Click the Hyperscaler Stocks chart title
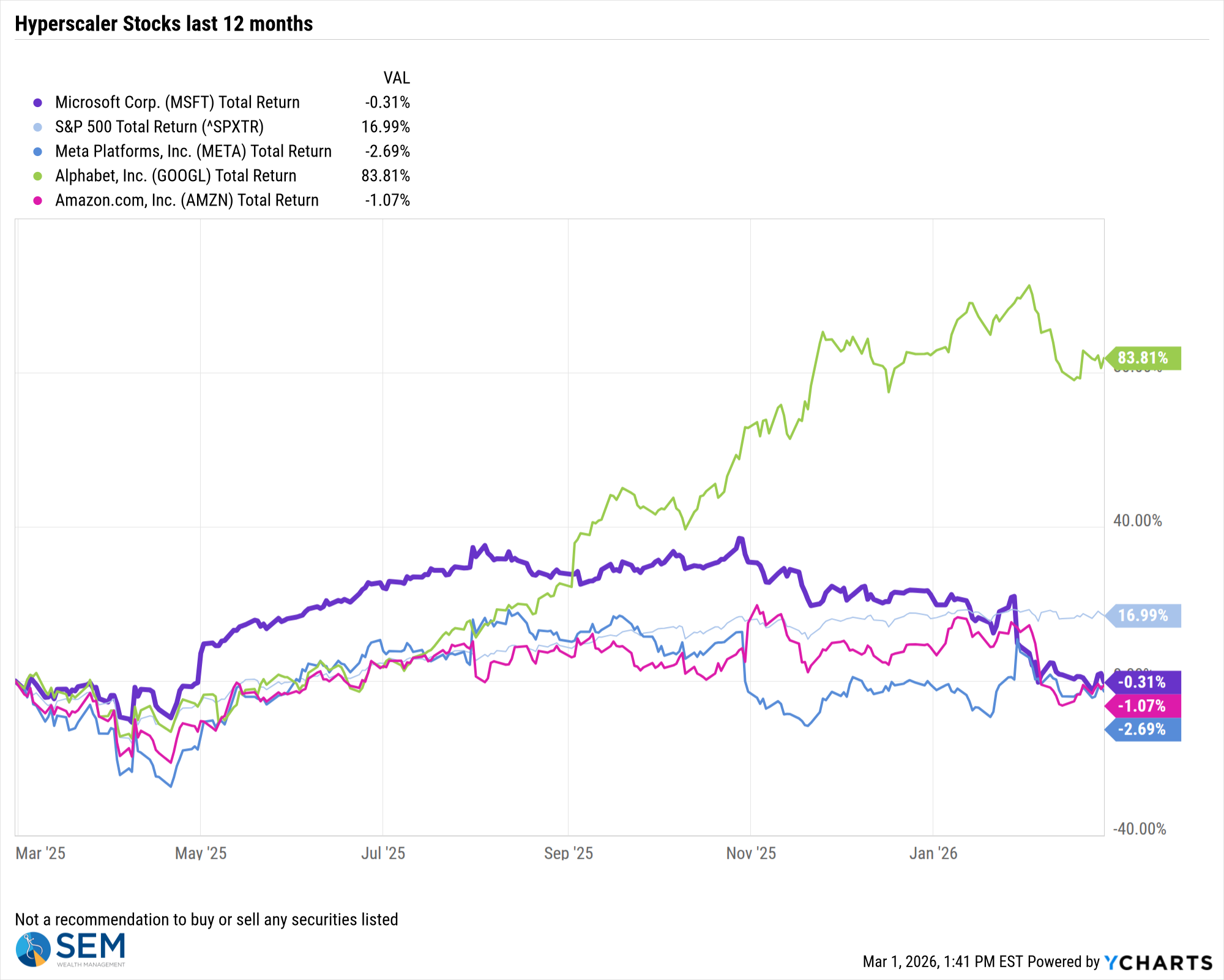The image size is (1224, 980). (164, 24)
